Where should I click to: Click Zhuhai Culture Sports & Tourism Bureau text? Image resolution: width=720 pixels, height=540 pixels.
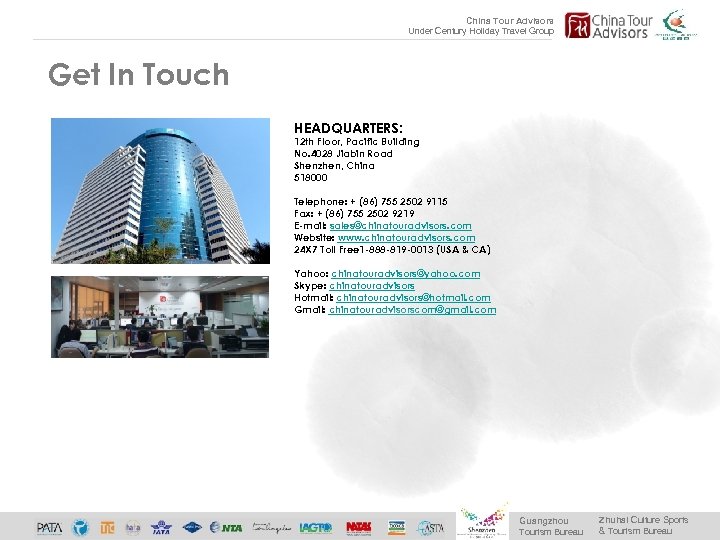click(643, 525)
